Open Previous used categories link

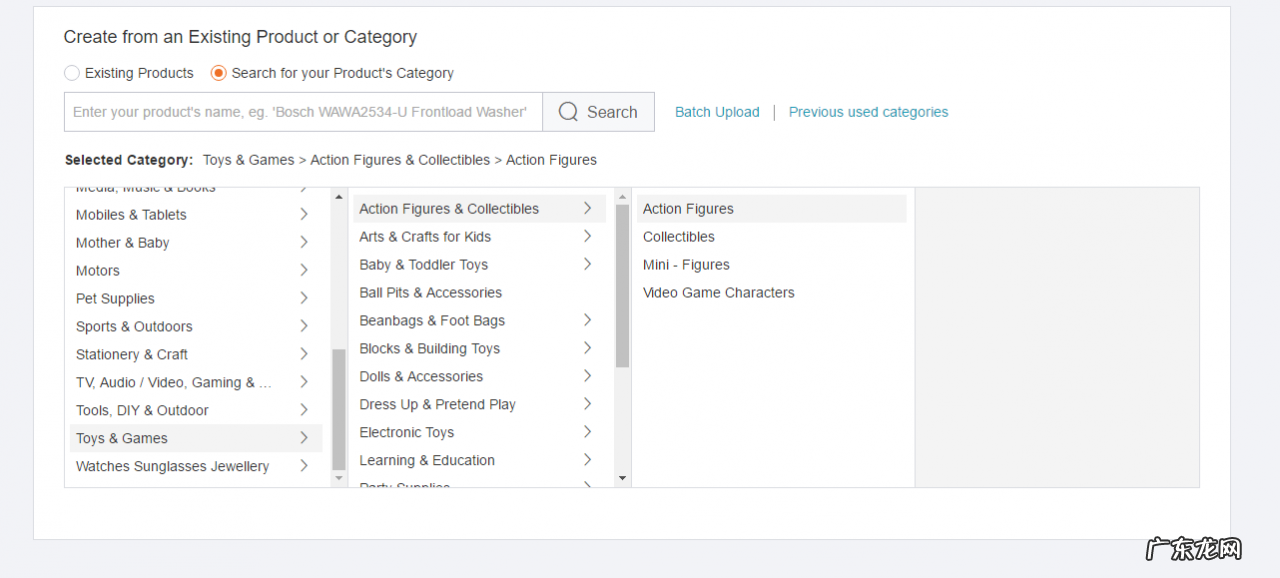tap(868, 112)
